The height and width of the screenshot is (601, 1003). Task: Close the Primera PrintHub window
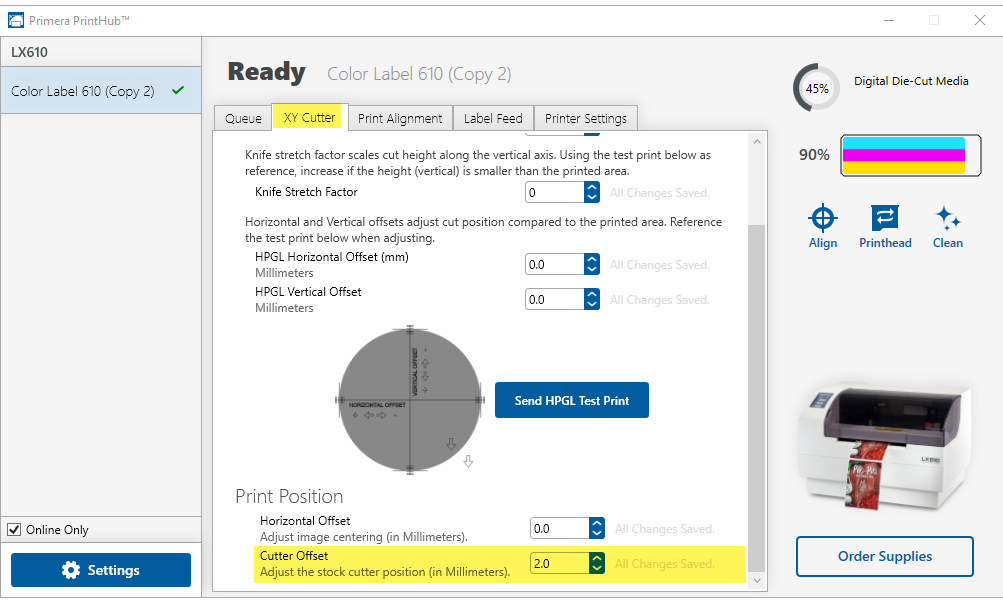coord(979,20)
